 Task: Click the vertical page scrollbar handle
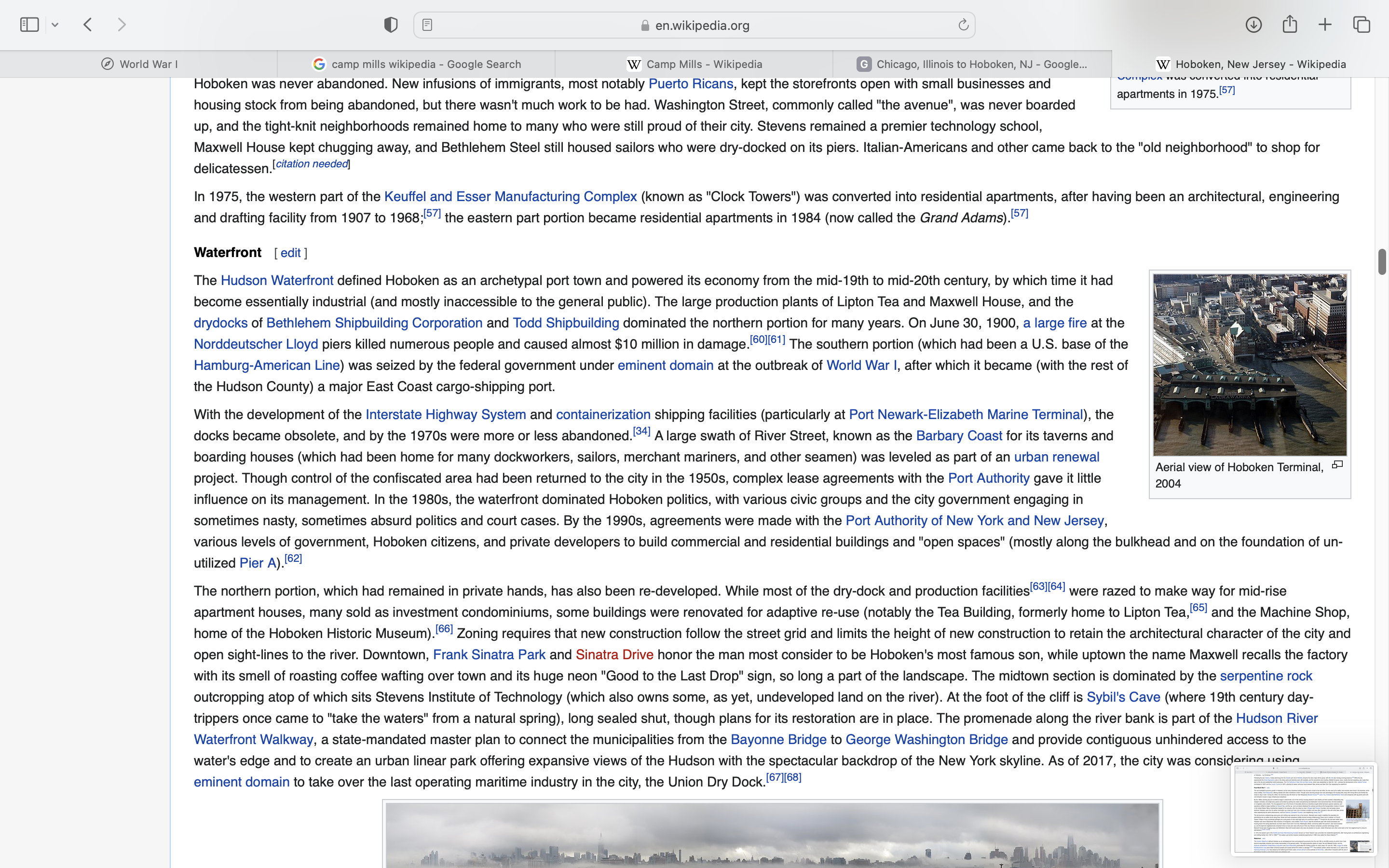coord(1382,262)
